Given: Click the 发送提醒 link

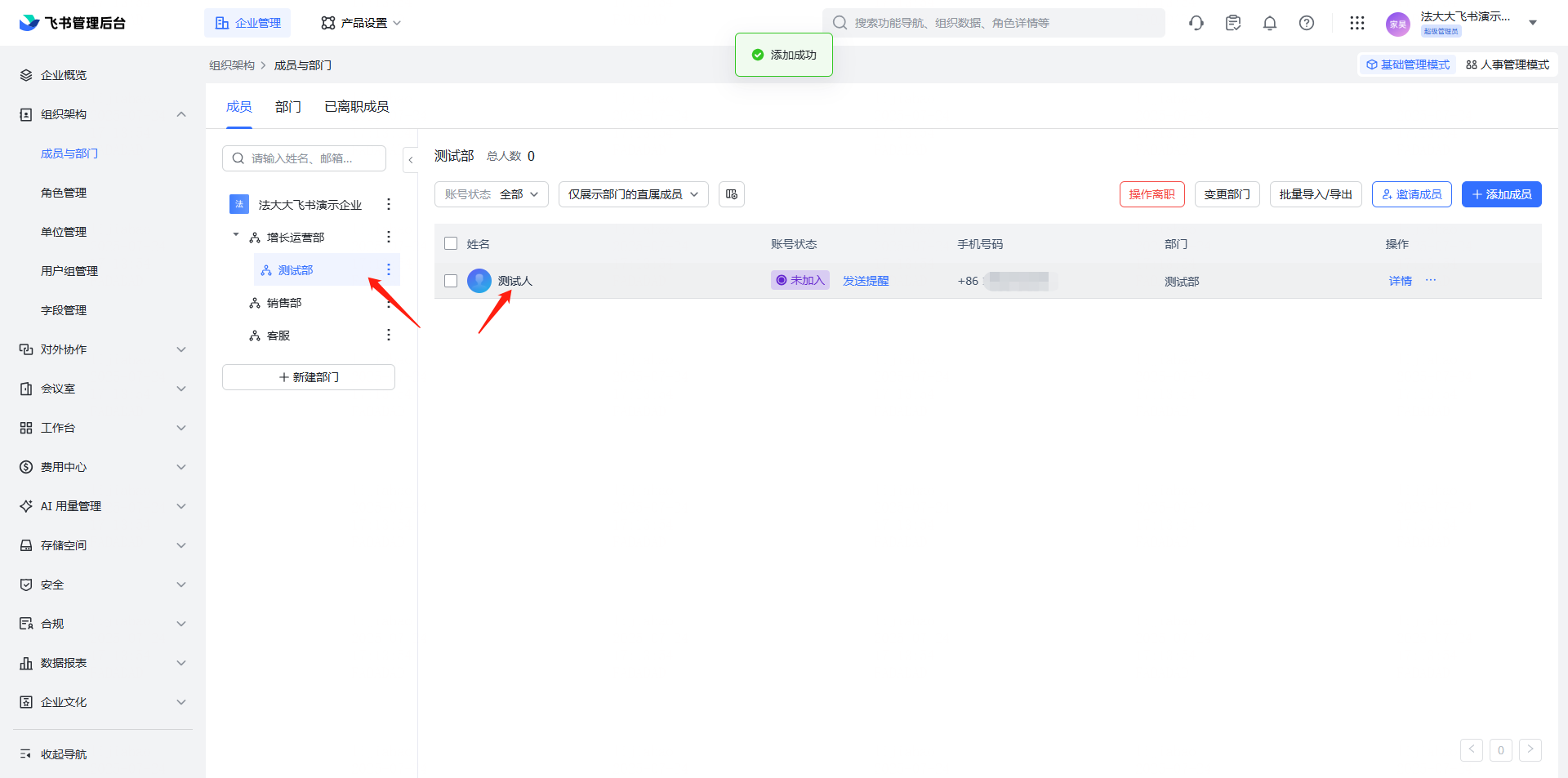Looking at the screenshot, I should click(866, 281).
